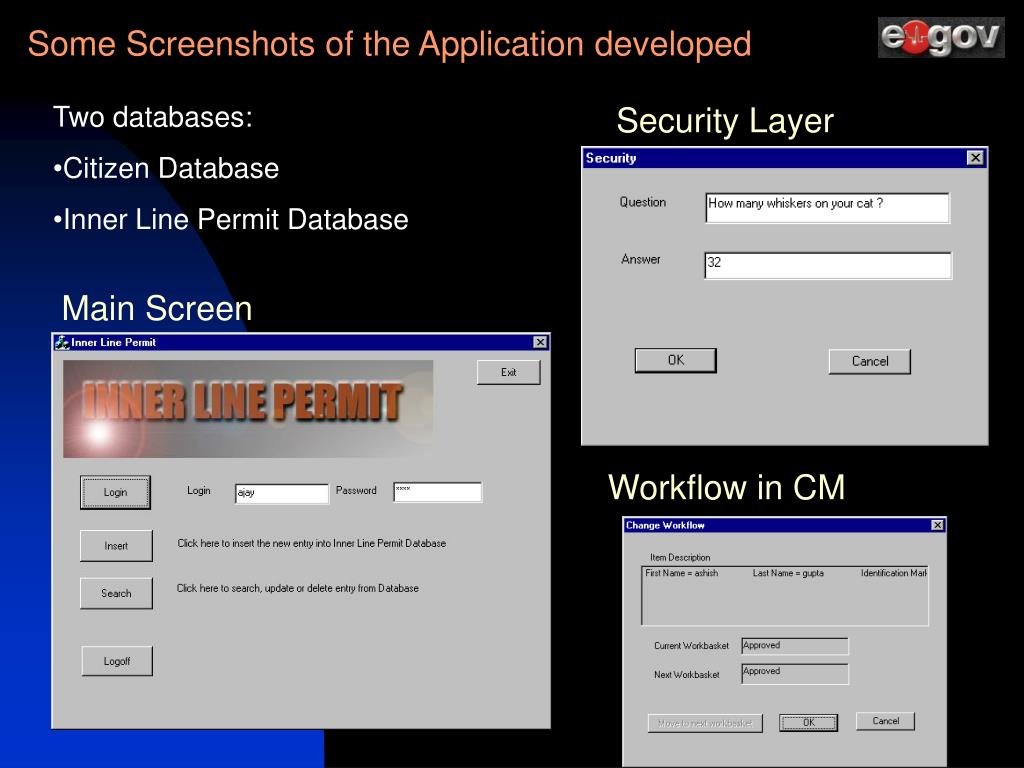1024x768 pixels.
Task: Focus the Current Workbasket field
Action: click(795, 646)
